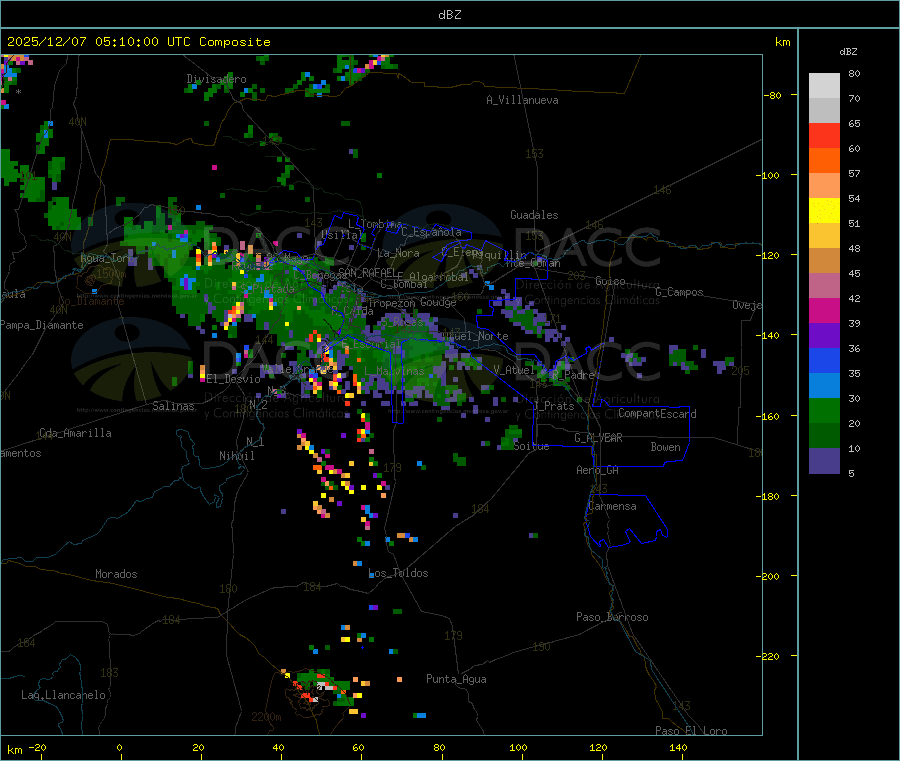
Task: Click the '2200m' elevation label
Action: (266, 717)
